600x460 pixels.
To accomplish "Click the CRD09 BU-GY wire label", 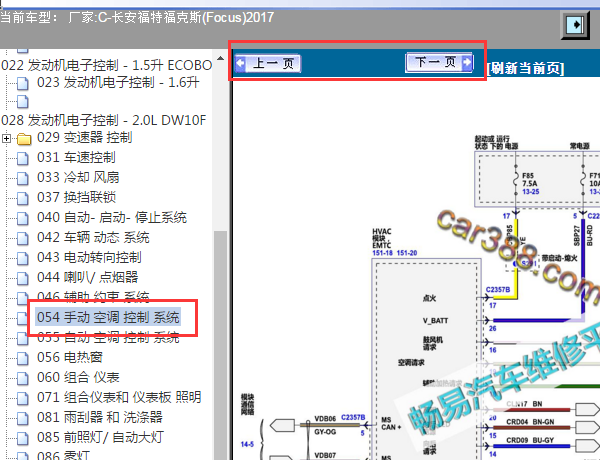I will tap(530, 440).
